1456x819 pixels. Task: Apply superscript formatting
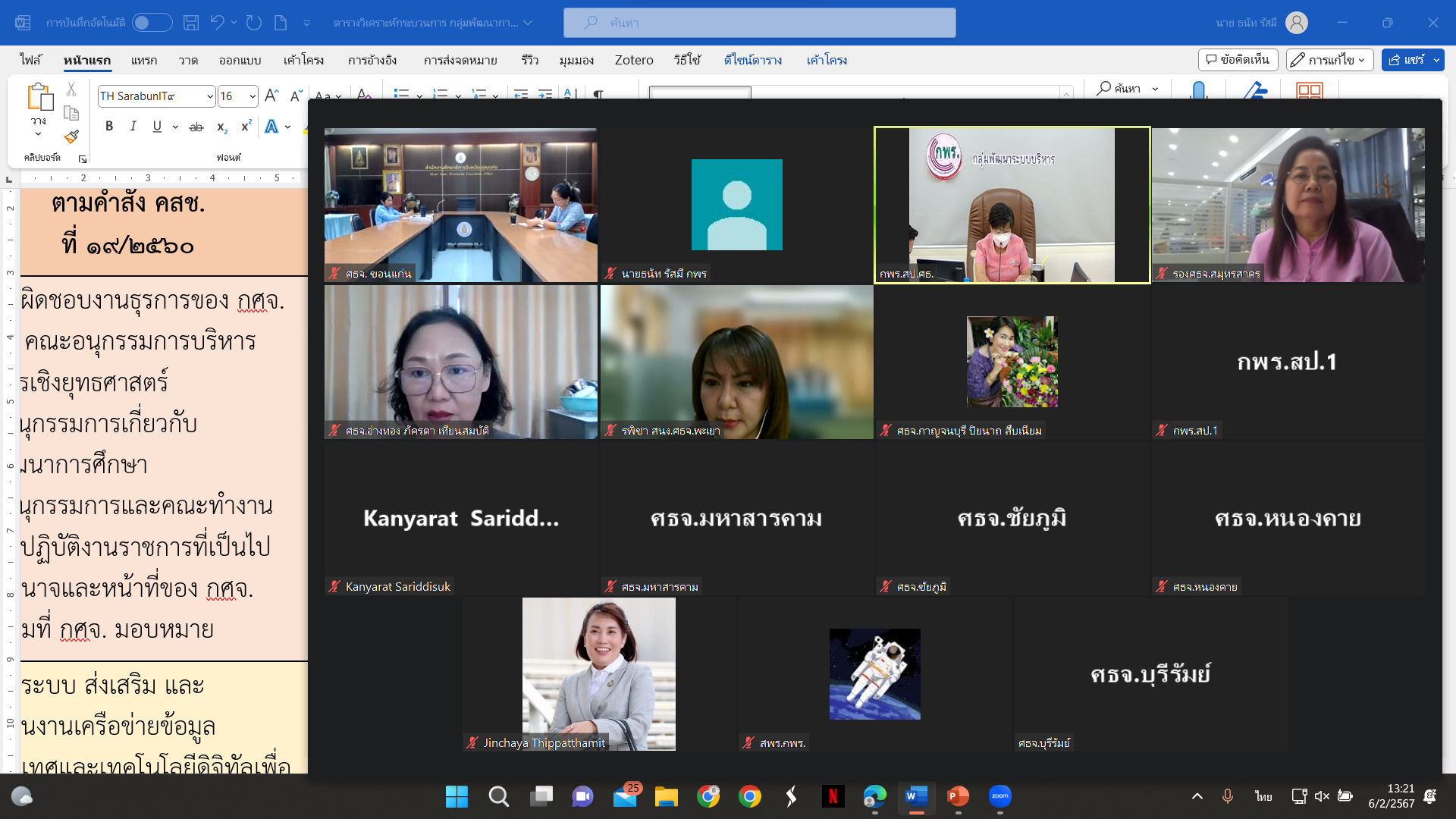(246, 127)
